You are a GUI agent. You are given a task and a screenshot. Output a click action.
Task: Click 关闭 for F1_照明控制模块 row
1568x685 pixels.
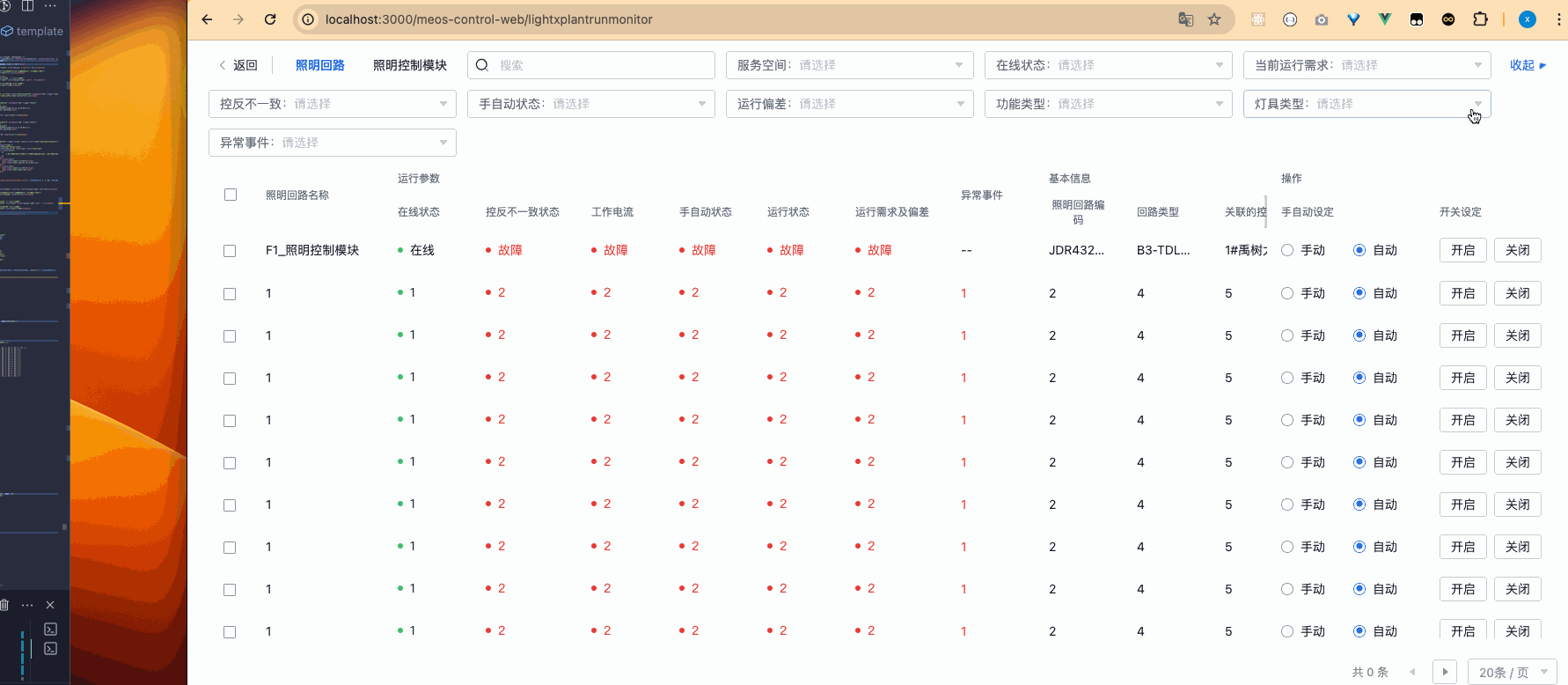[x=1518, y=250]
